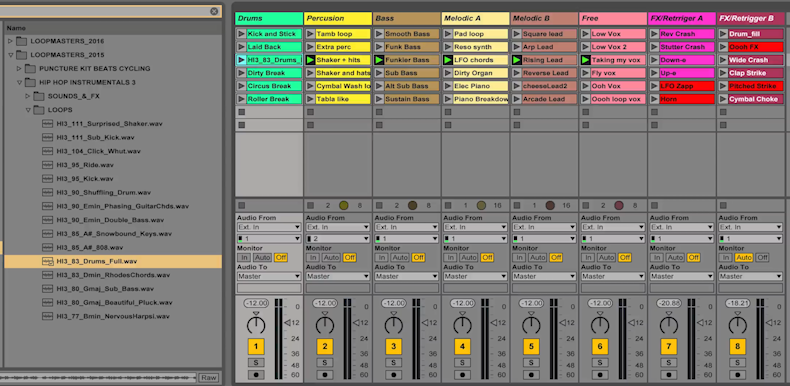Click the HI3_95_Ride.wav file icon
Image resolution: width=790 pixels, height=386 pixels.
click(47, 165)
